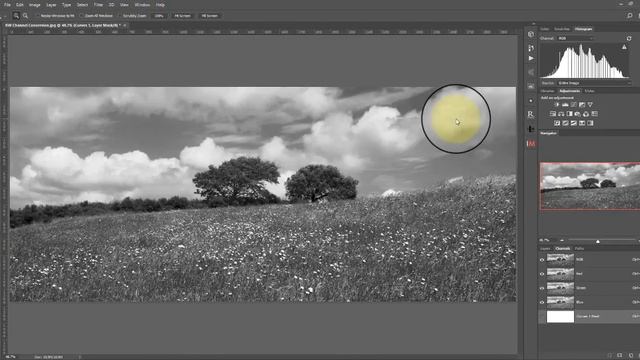Add an Exposure adjustment

point(582,105)
